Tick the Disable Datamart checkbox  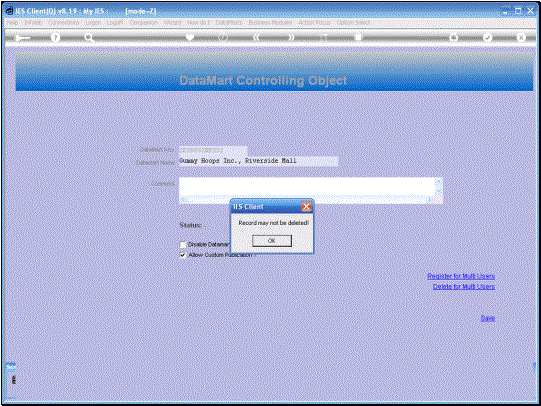tap(183, 245)
